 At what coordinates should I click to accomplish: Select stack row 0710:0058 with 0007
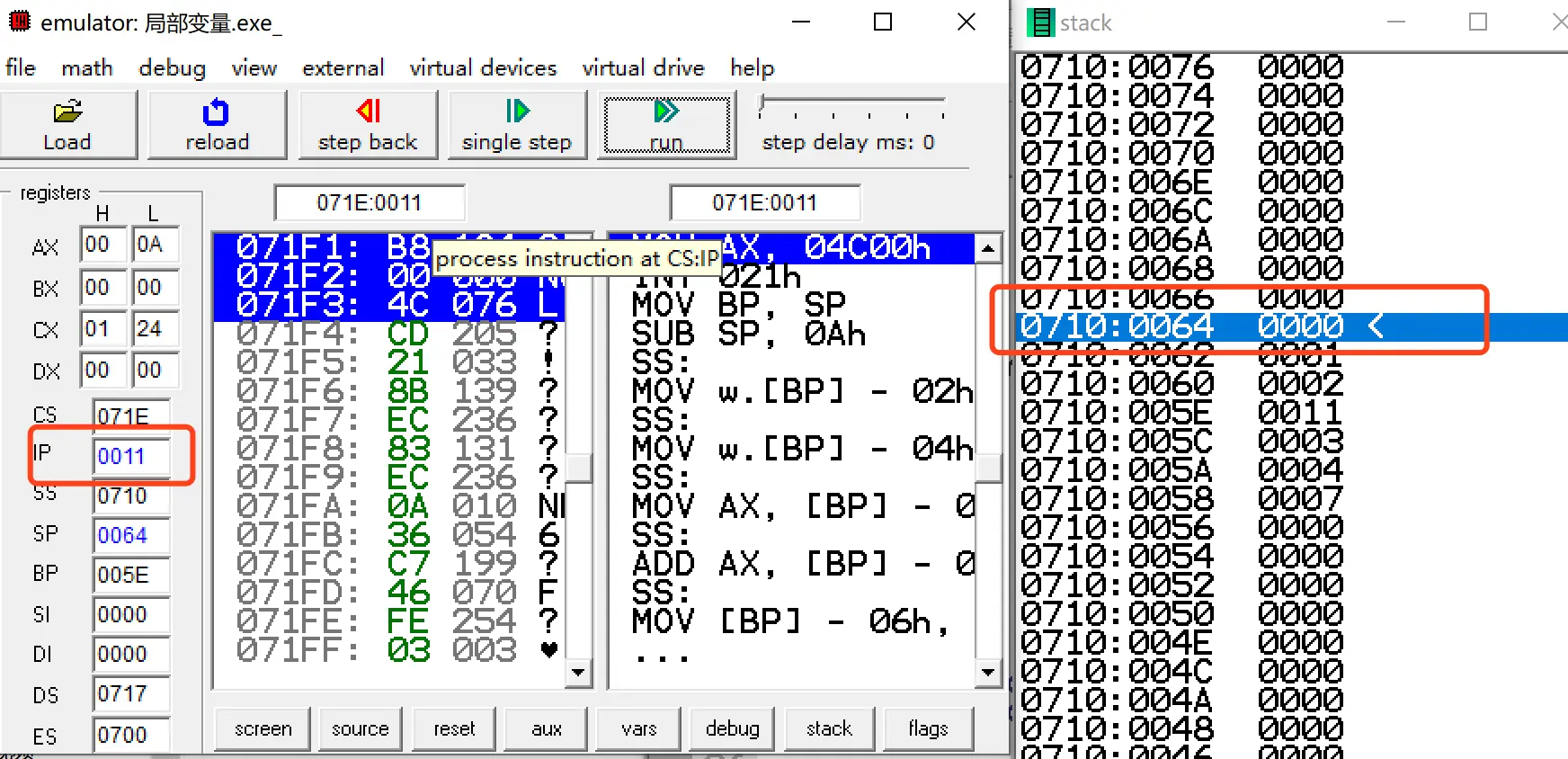coord(1292,499)
